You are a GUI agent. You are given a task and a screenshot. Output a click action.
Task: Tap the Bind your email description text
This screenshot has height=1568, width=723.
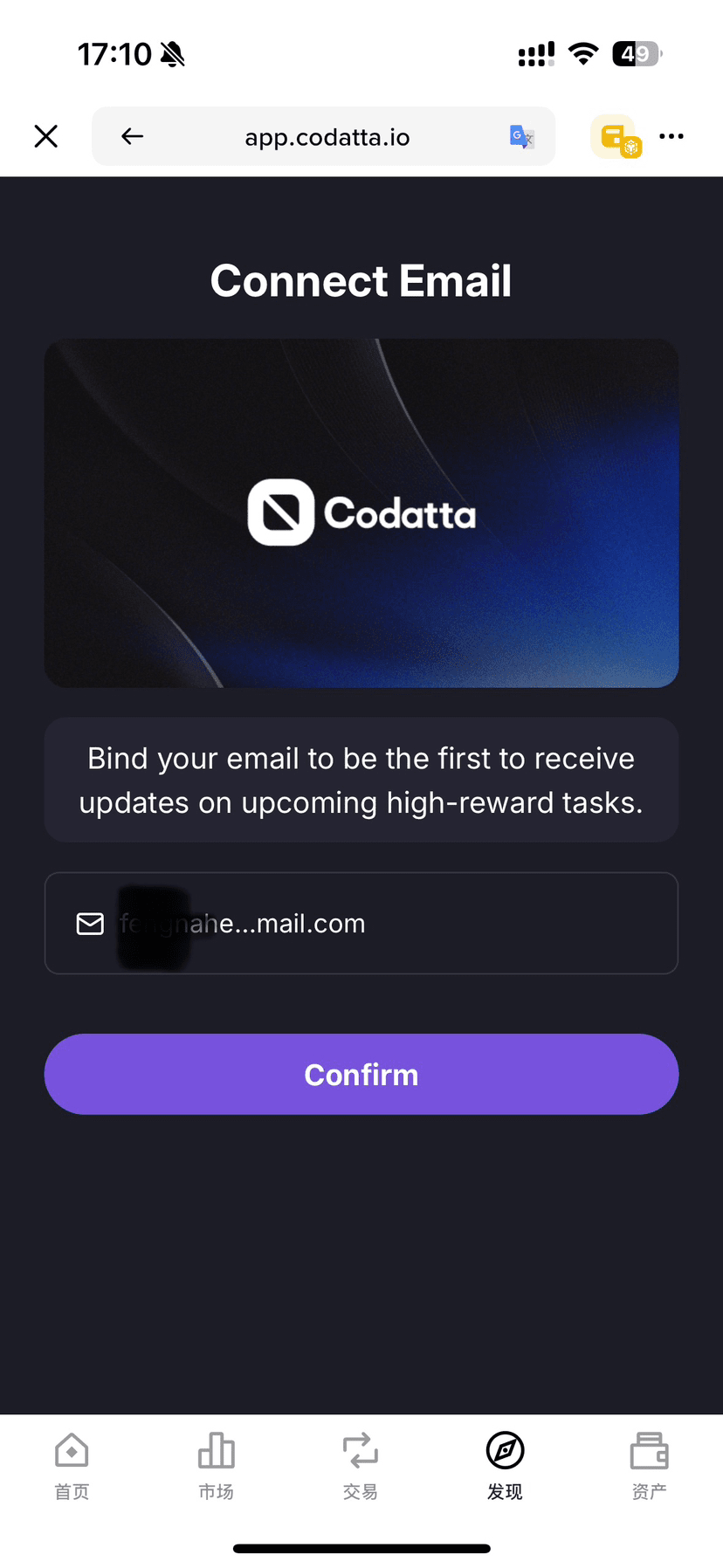pyautogui.click(x=361, y=781)
